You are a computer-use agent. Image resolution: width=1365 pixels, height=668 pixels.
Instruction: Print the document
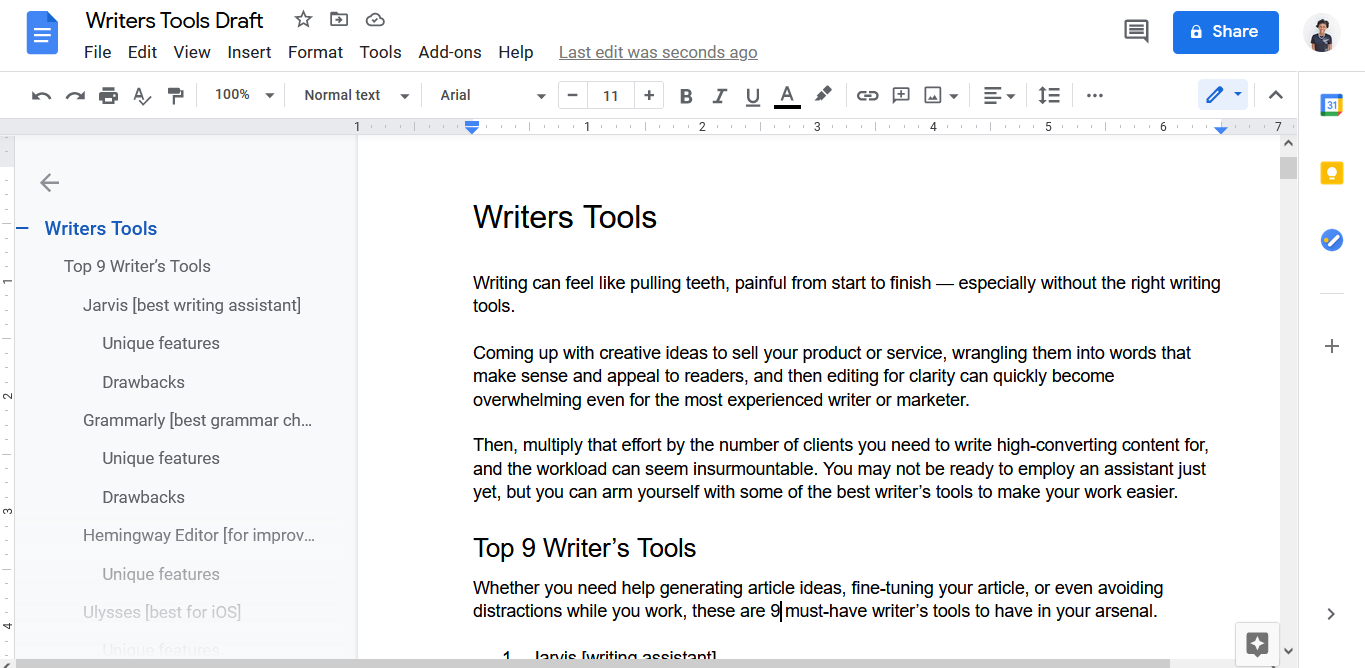[x=108, y=96]
